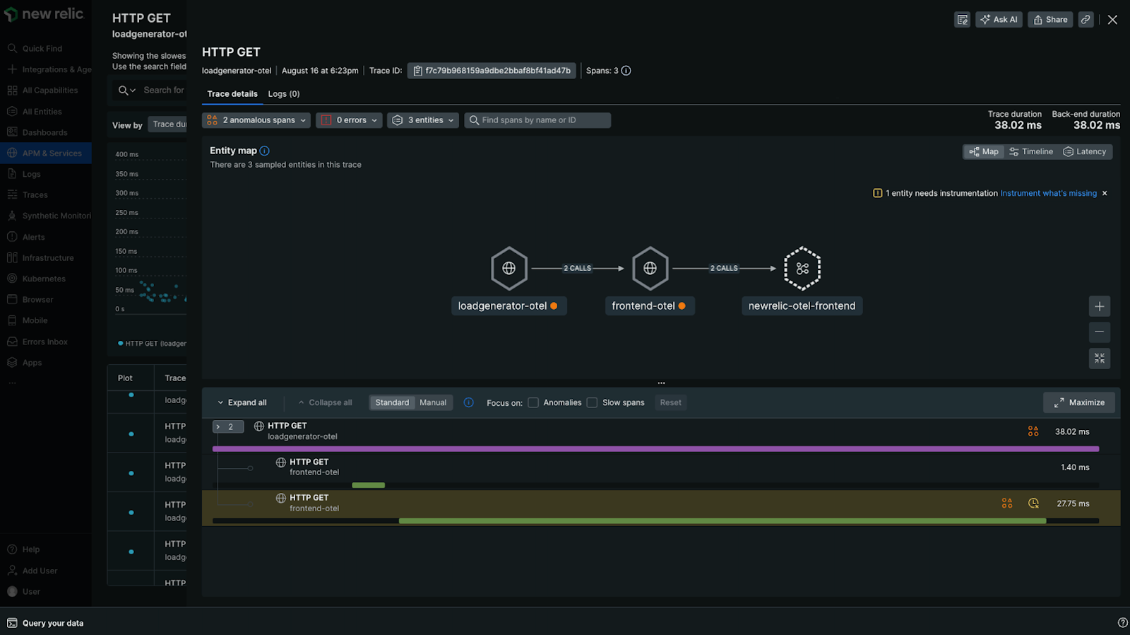
Task: Click Collapse all spans
Action: pos(325,402)
